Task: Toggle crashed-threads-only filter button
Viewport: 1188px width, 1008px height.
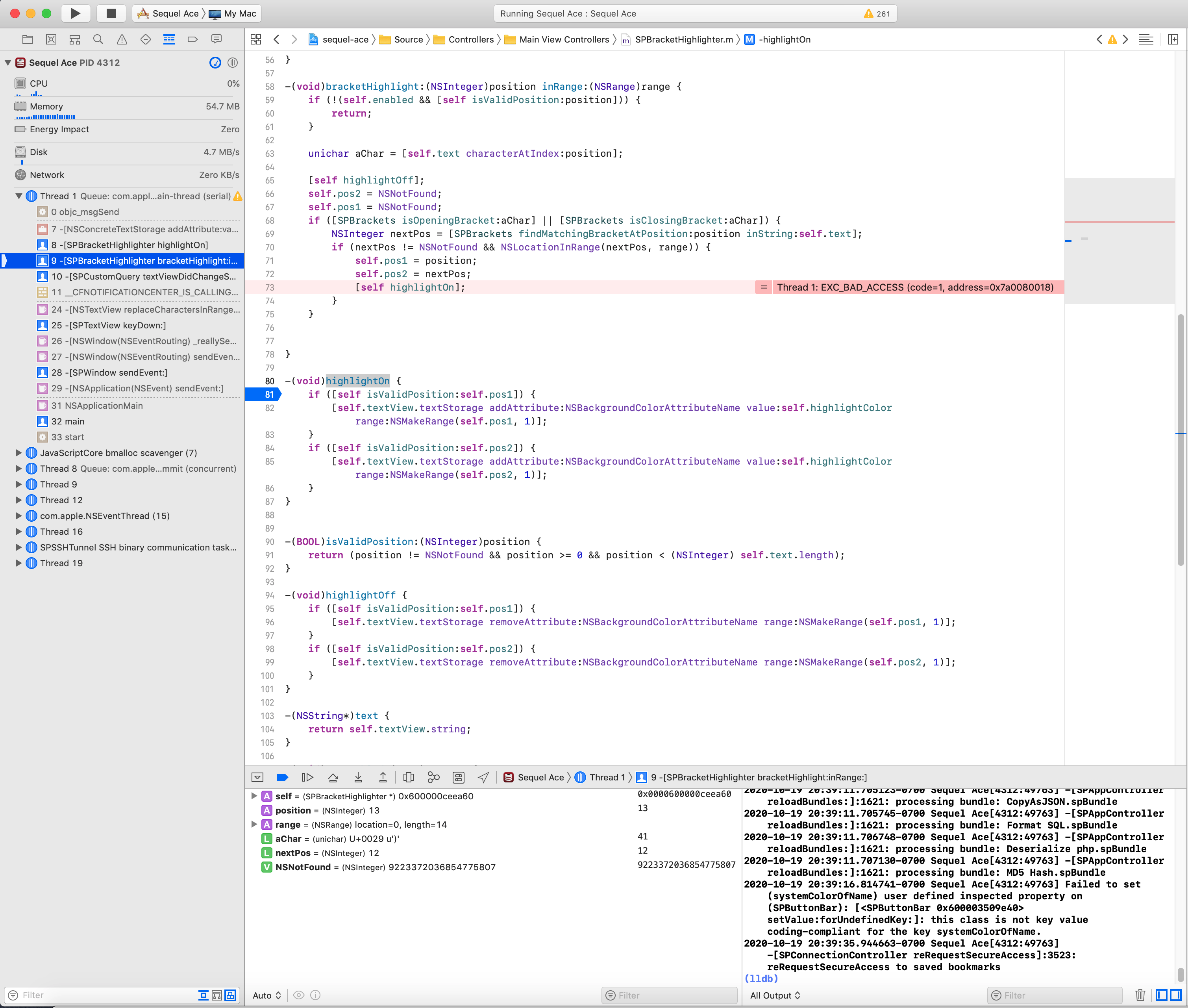Action: pyautogui.click(x=230, y=995)
